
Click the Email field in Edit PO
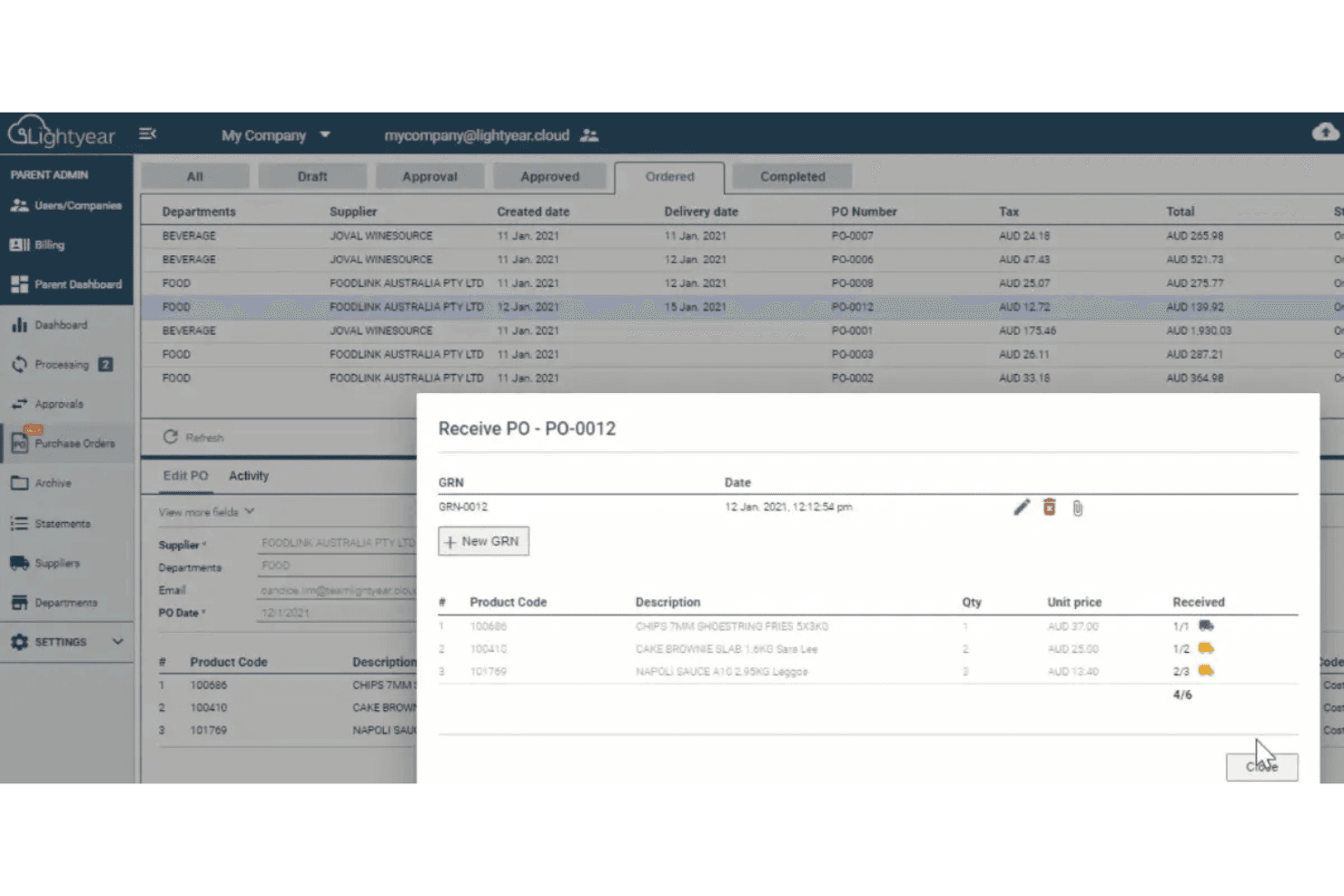click(x=337, y=590)
